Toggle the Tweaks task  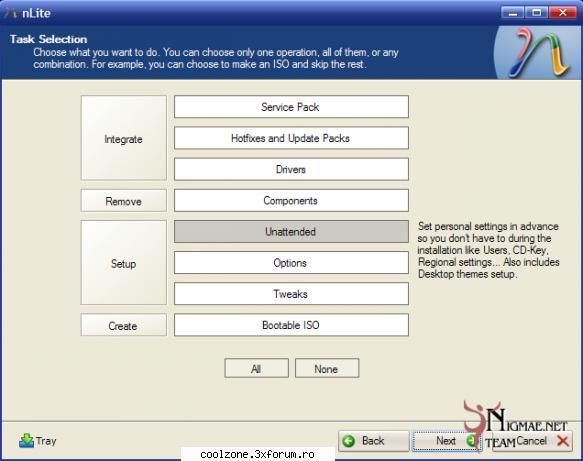click(x=291, y=294)
